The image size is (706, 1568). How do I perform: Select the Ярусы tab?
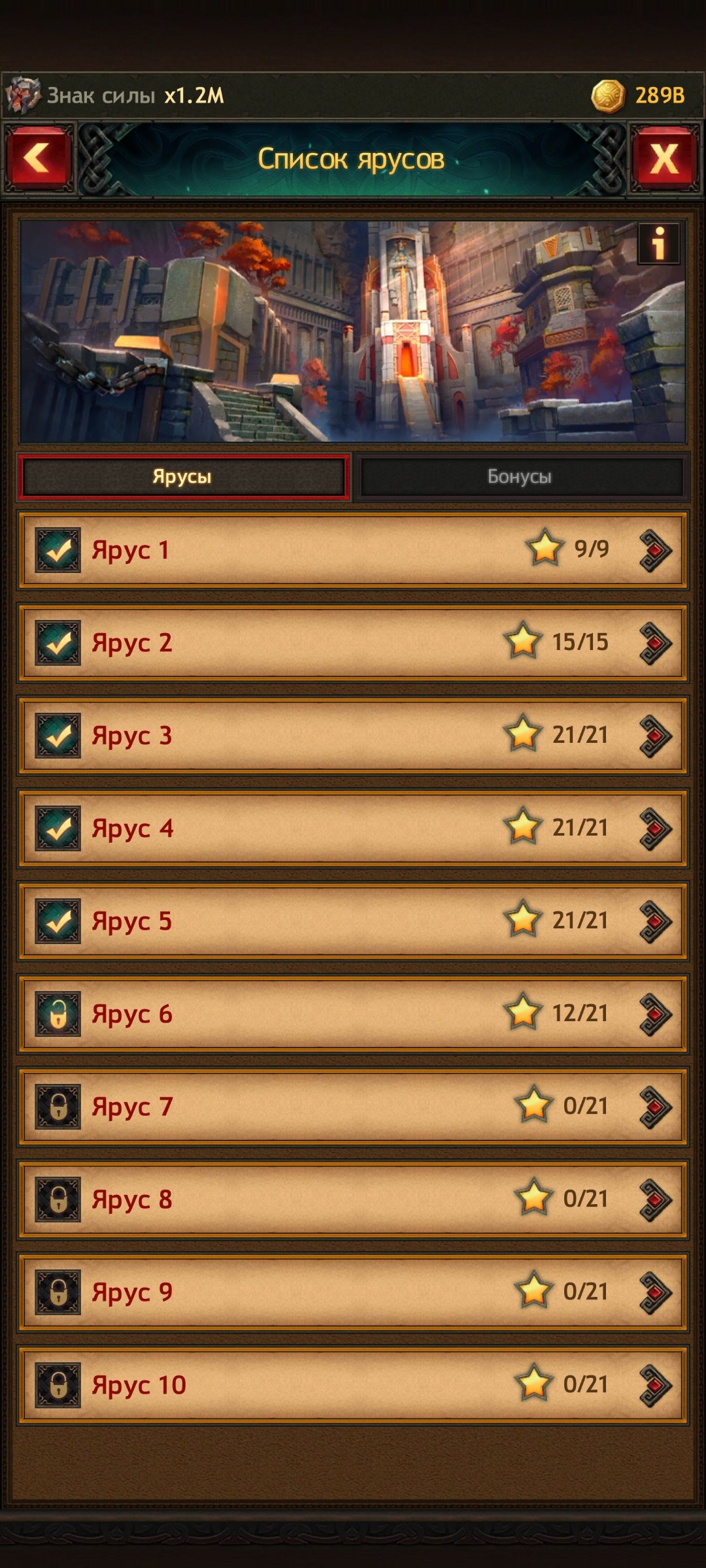point(182,477)
